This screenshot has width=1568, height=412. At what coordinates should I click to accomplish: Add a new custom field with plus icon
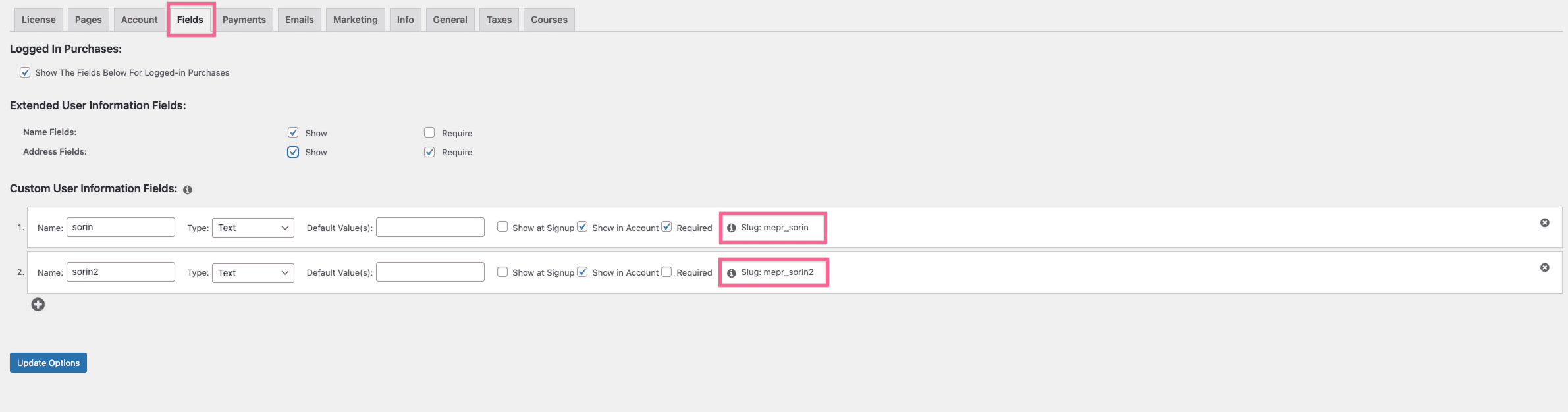click(38, 304)
